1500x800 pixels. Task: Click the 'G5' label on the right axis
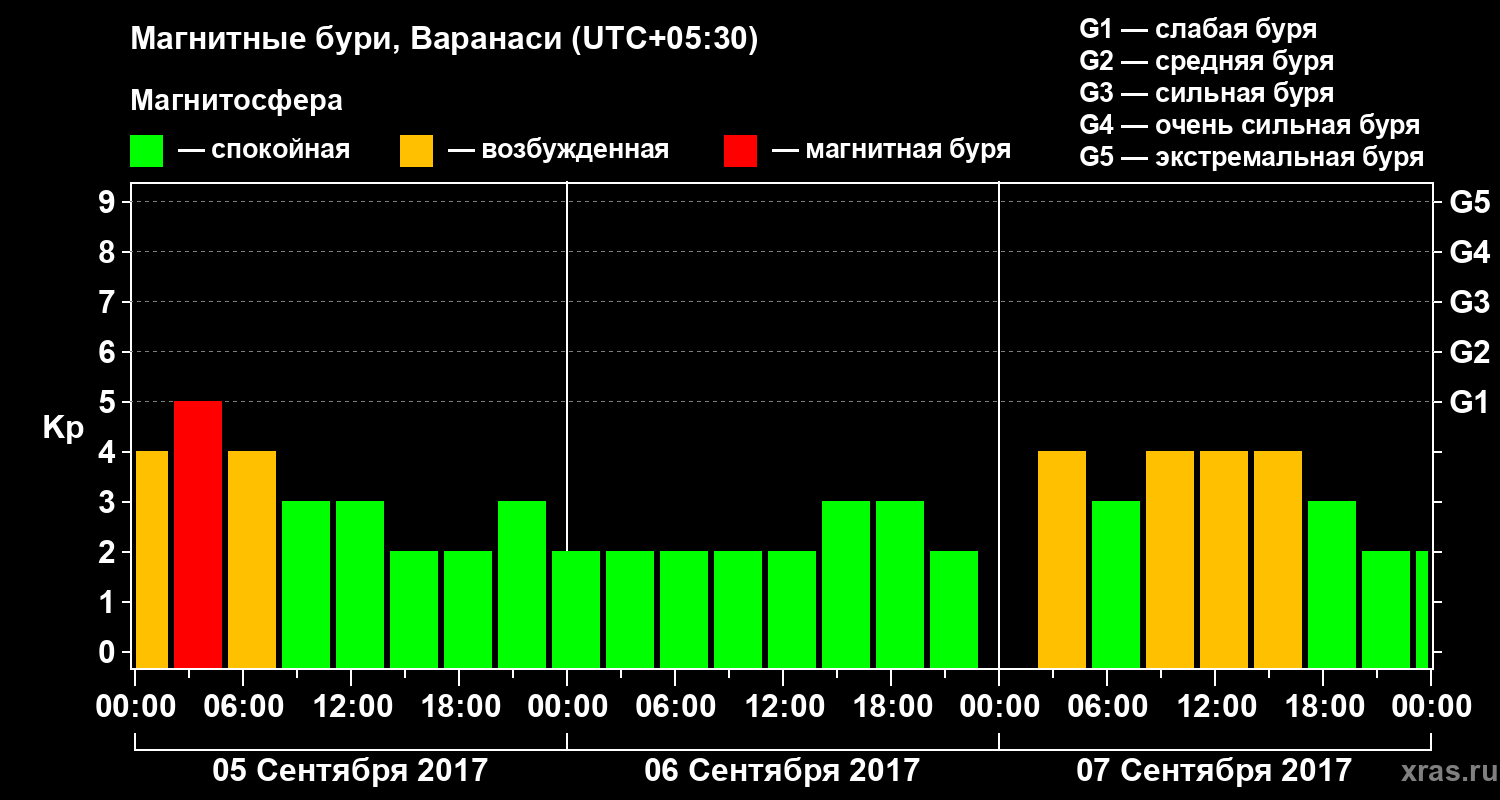tap(1469, 202)
